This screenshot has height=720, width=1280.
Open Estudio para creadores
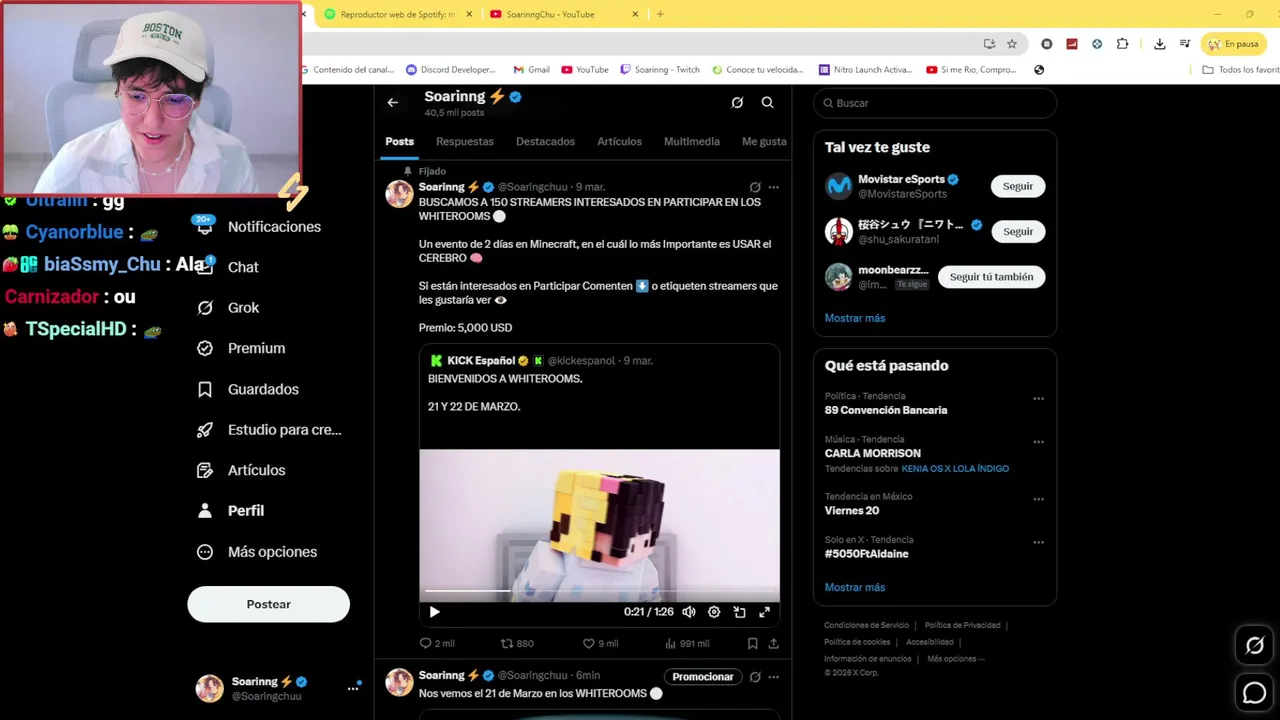click(x=269, y=430)
